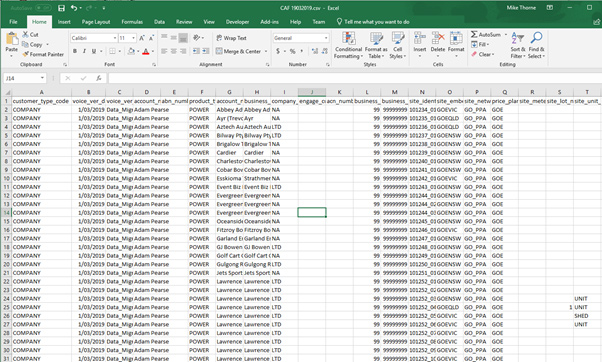602x362 pixels.
Task: Open the font size dropdown
Action: pos(134,38)
